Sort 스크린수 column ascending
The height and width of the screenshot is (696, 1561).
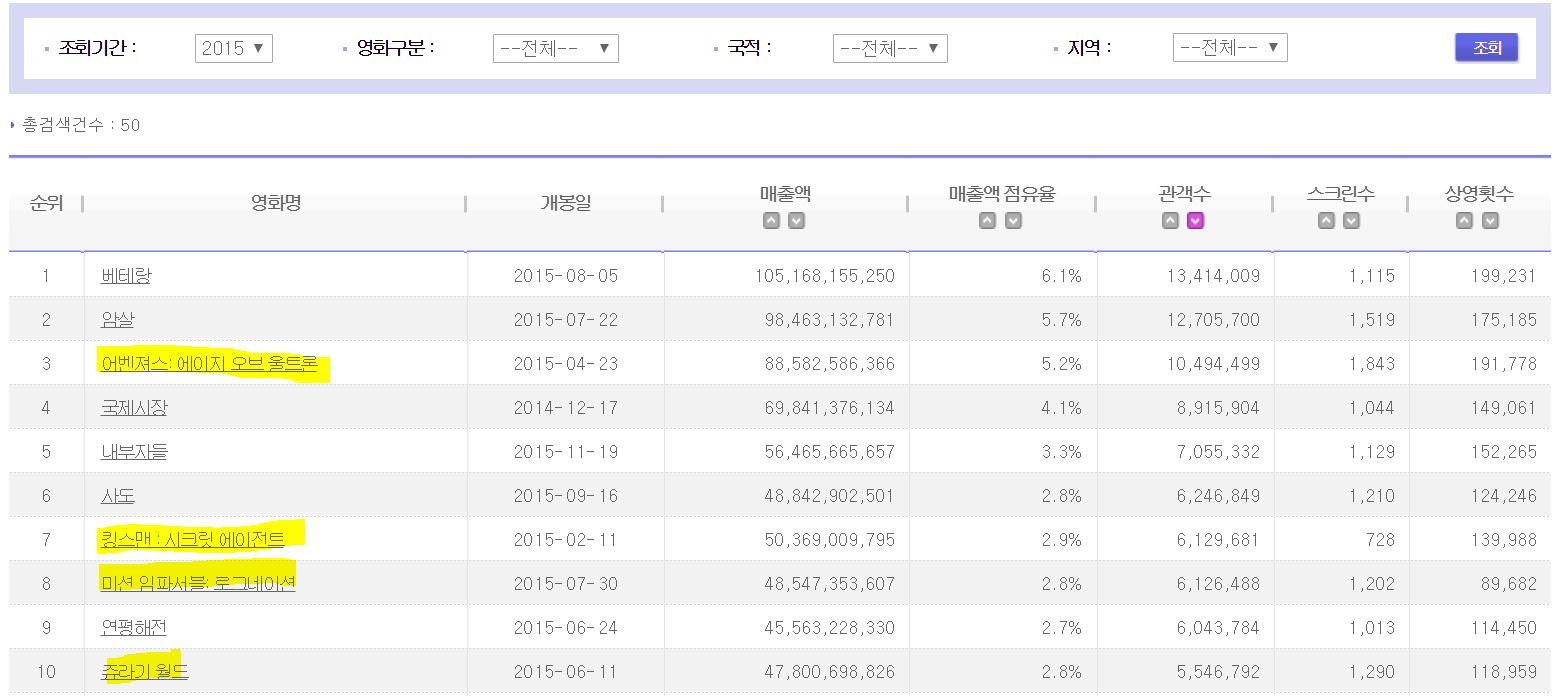(1326, 221)
